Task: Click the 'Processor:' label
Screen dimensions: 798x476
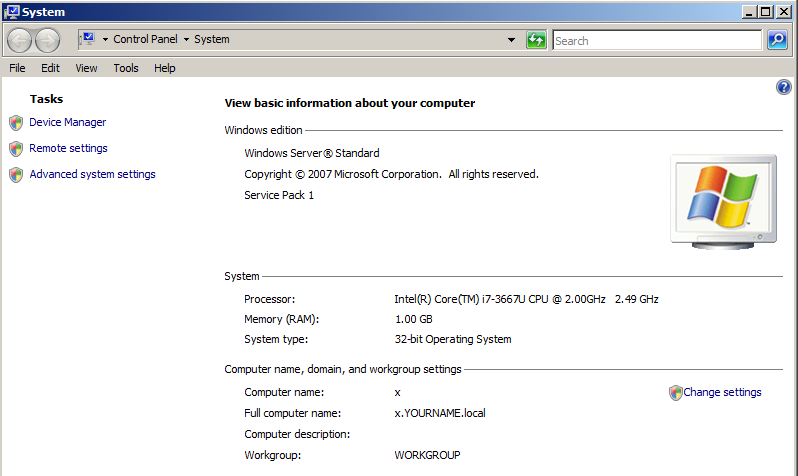Action: click(270, 299)
